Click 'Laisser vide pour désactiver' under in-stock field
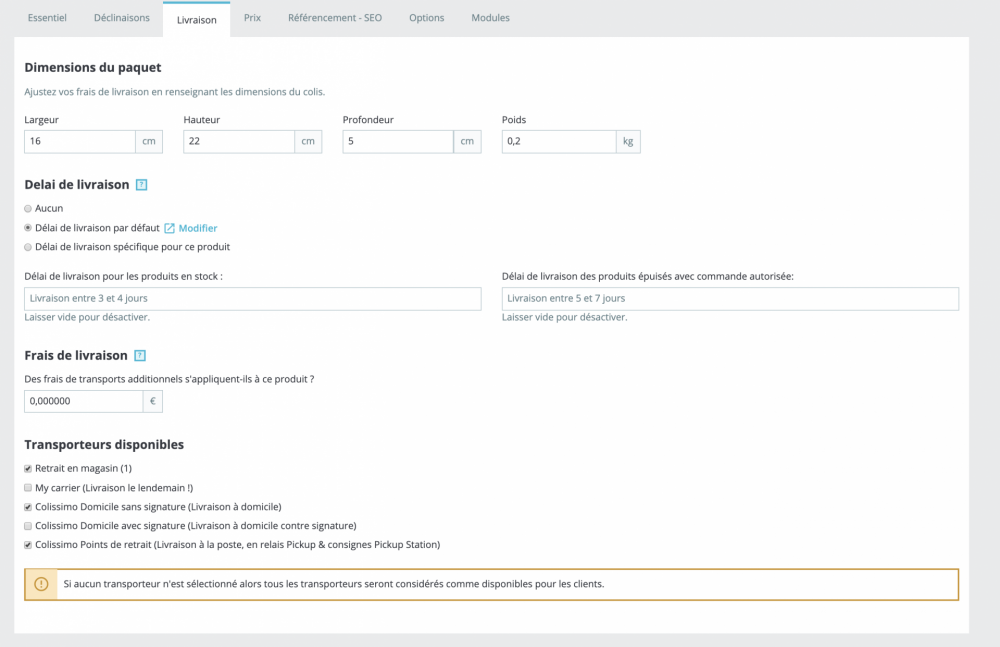This screenshot has height=647, width=1000. tap(87, 317)
